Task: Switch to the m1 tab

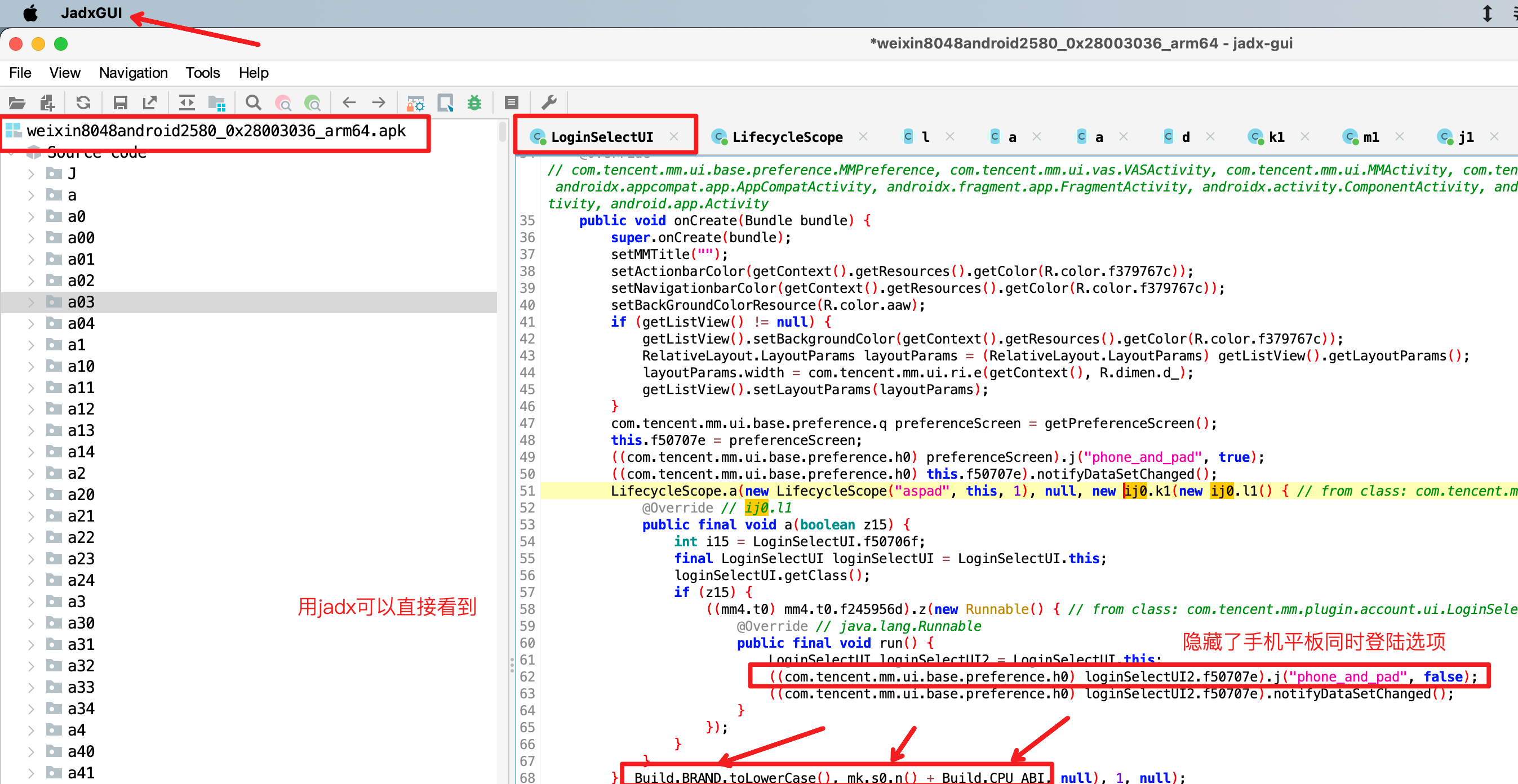Action: pyautogui.click(x=1370, y=137)
